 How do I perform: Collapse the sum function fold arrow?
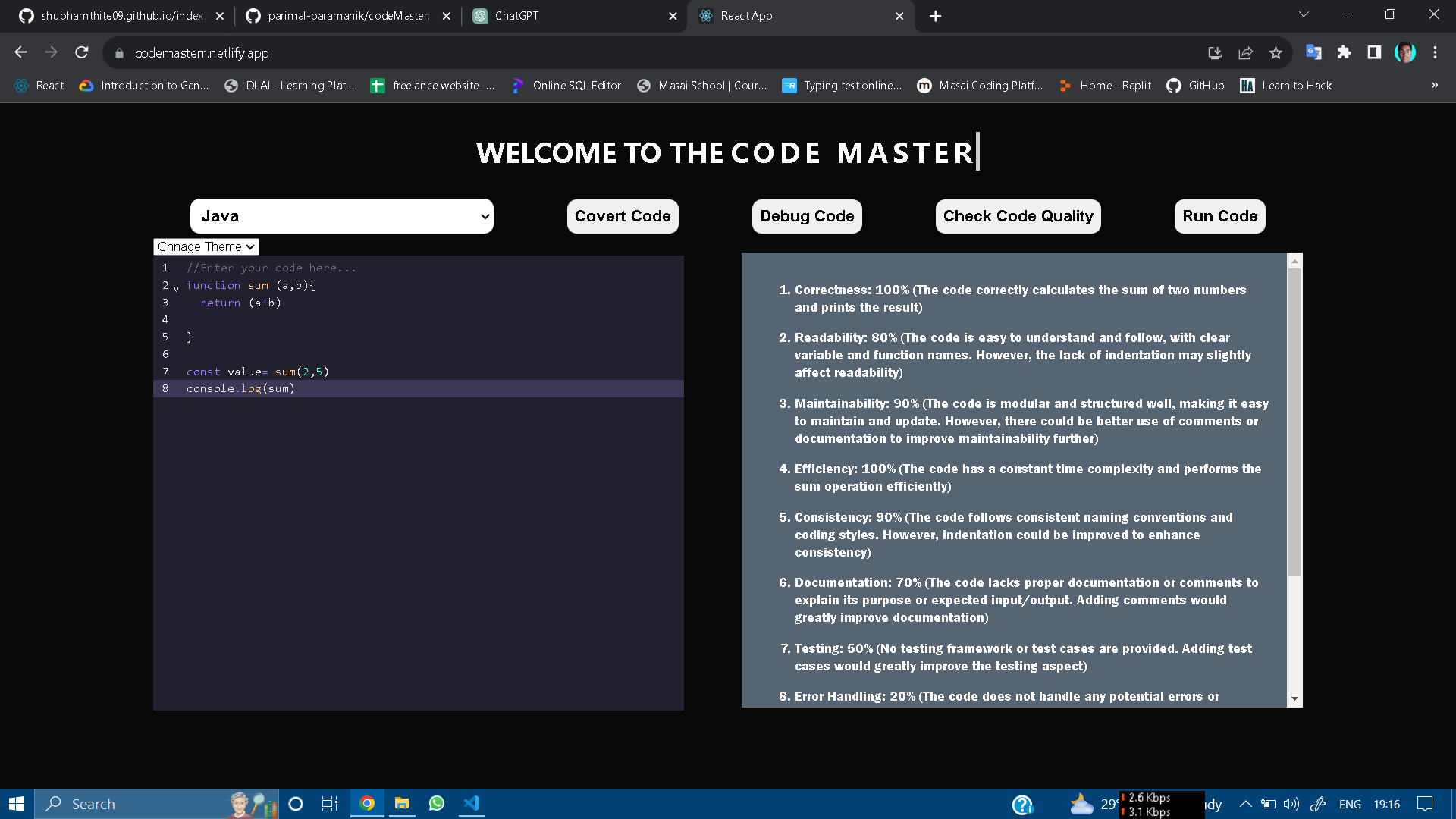(x=176, y=288)
